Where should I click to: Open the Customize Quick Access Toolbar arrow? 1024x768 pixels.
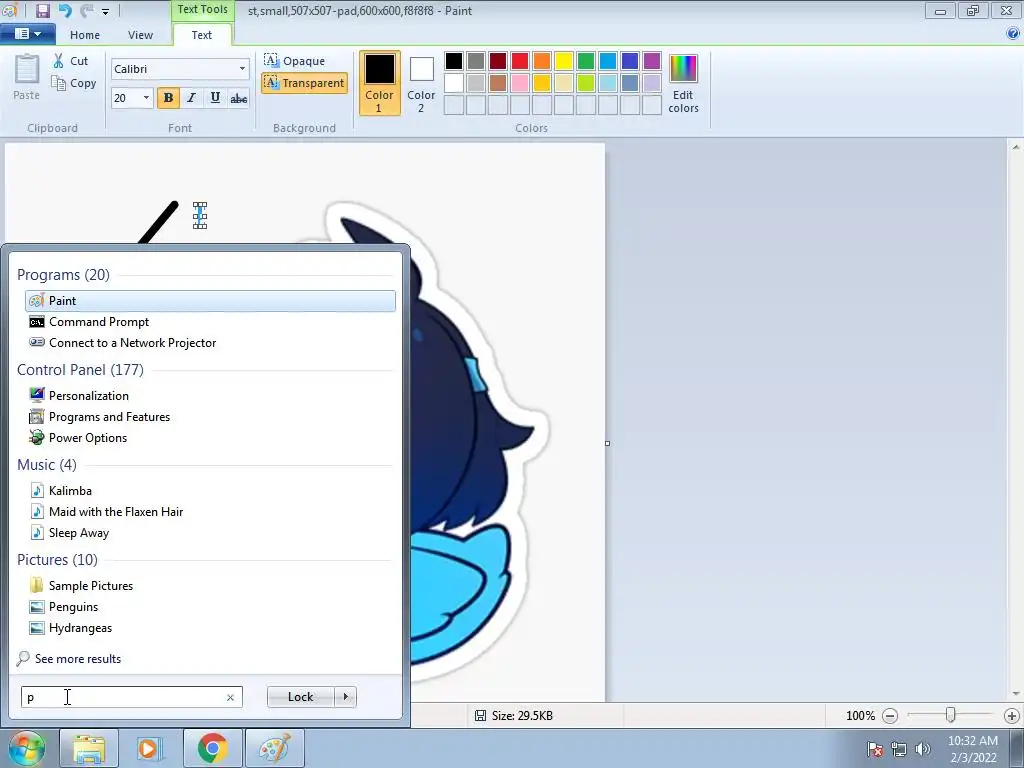pos(105,11)
